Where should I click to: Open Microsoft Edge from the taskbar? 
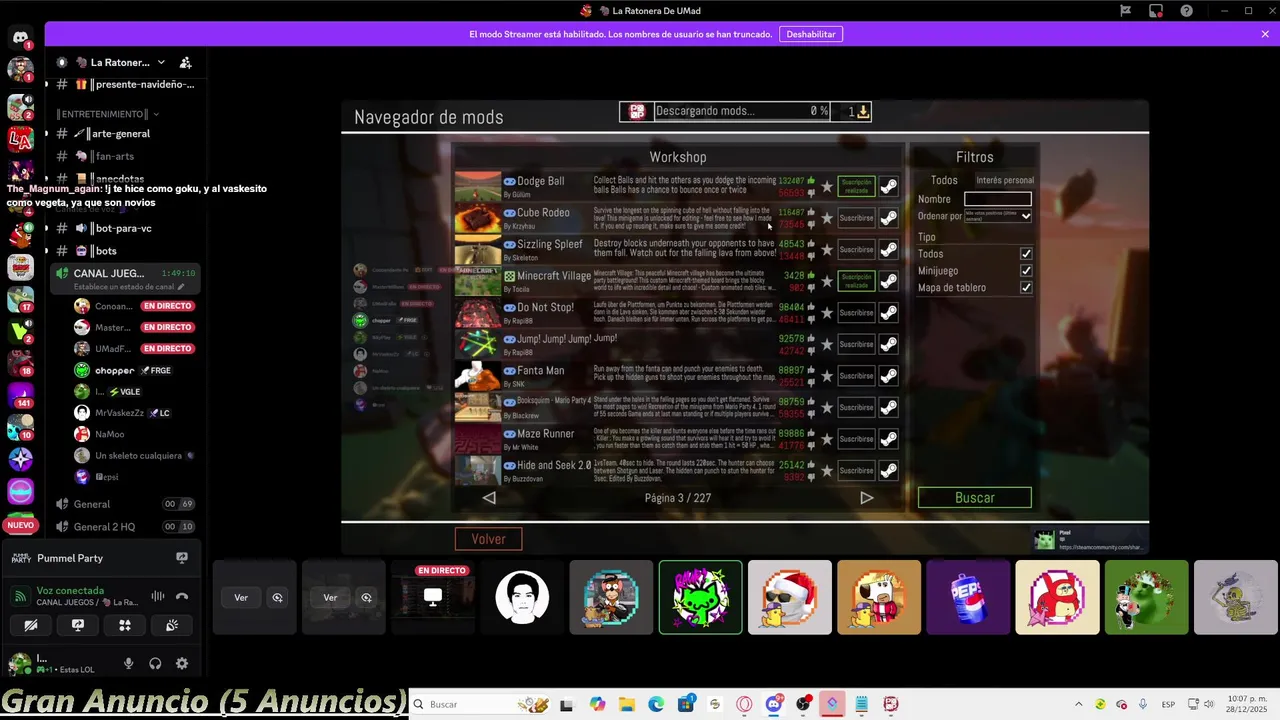click(656, 704)
